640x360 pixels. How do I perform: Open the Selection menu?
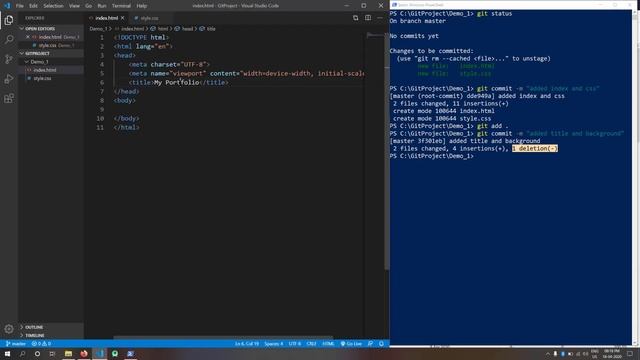click(x=53, y=6)
